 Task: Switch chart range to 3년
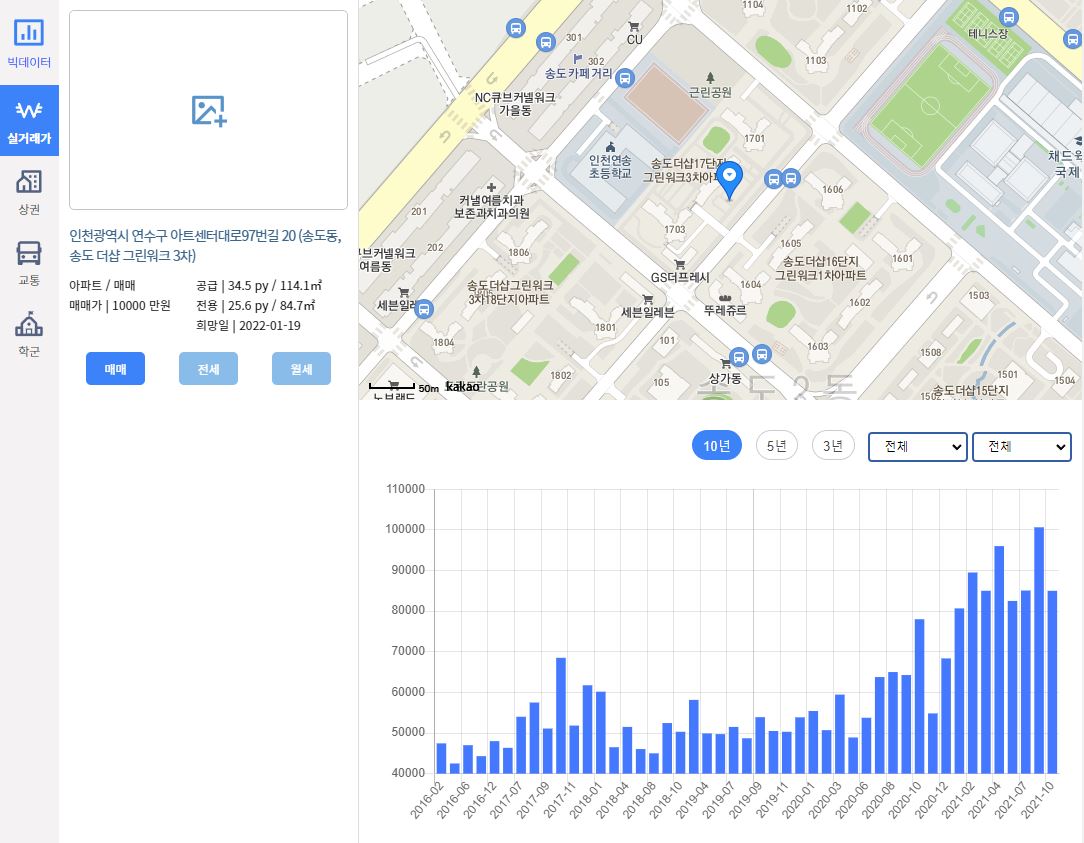click(833, 446)
